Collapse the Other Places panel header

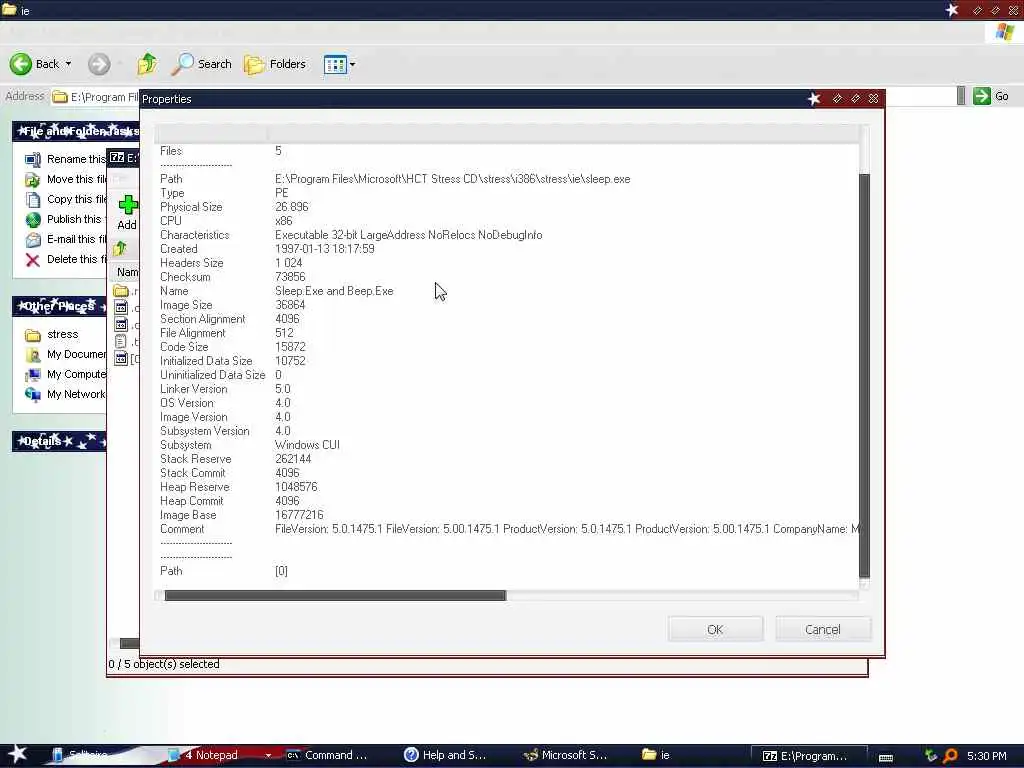point(59,306)
